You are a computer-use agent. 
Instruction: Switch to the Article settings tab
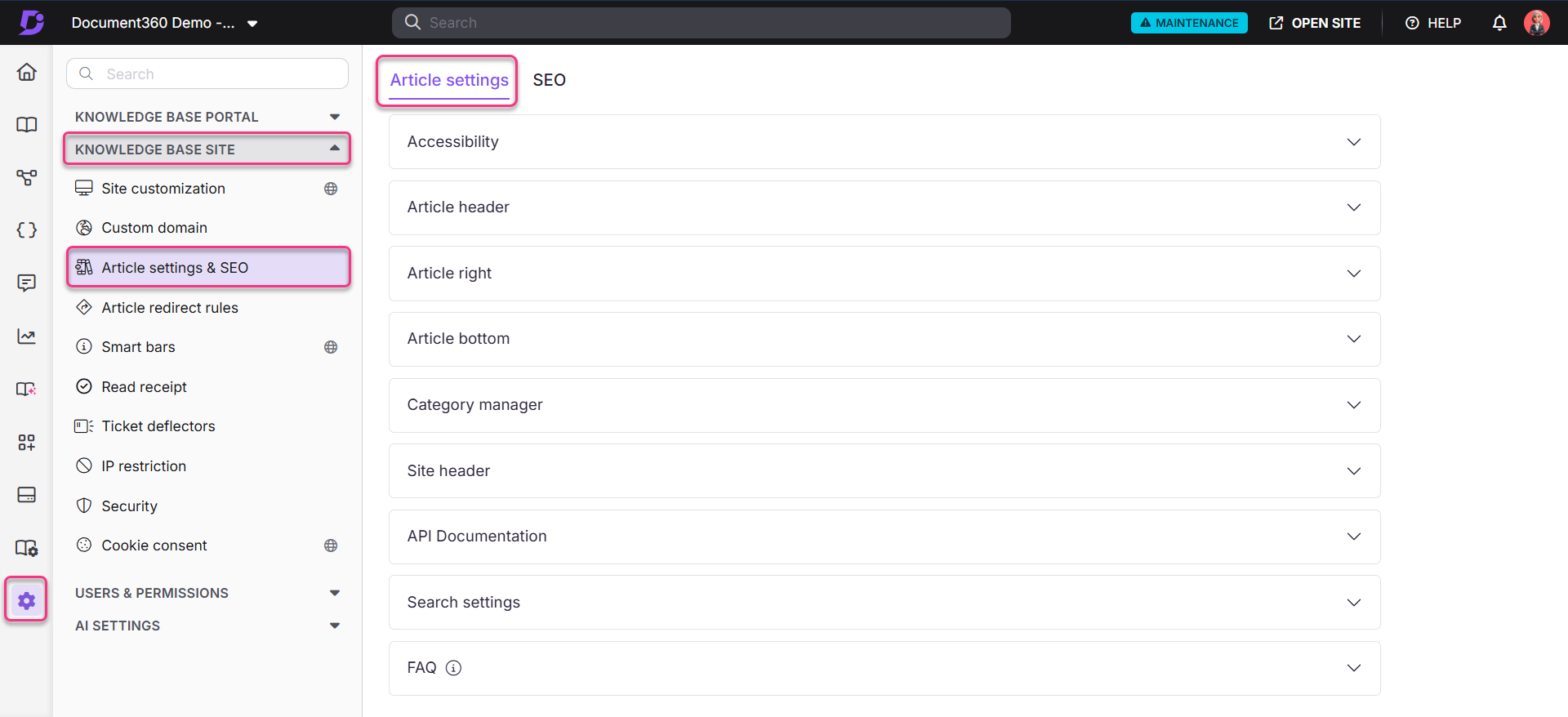(x=449, y=80)
